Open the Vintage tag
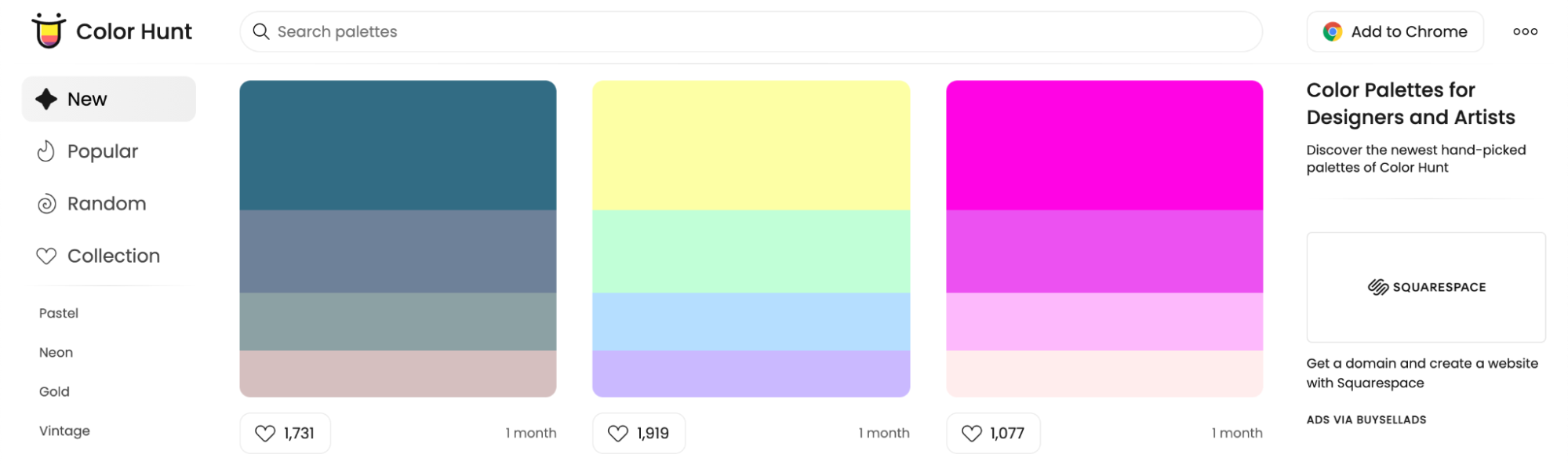 point(64,430)
